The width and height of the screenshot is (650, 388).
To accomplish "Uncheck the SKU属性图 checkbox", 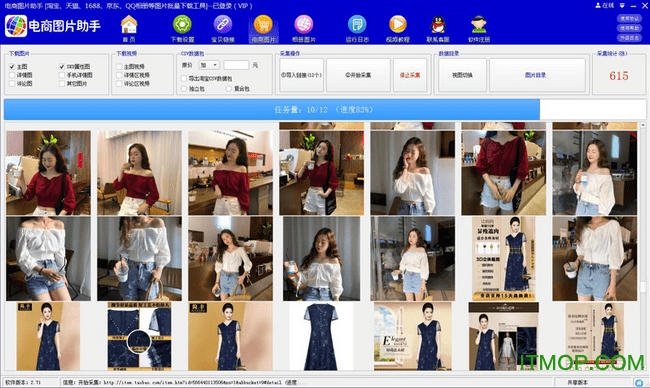I will click(62, 66).
